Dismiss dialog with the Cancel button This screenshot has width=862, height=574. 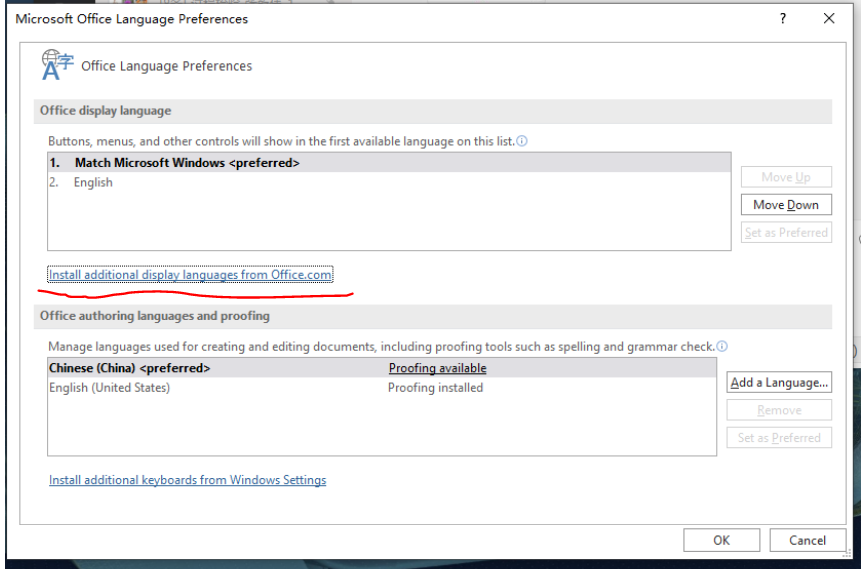807,540
